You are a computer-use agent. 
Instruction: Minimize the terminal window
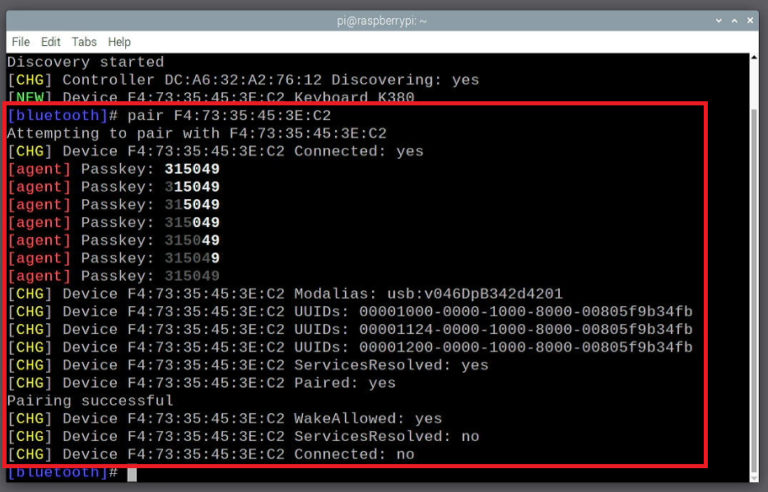click(721, 20)
